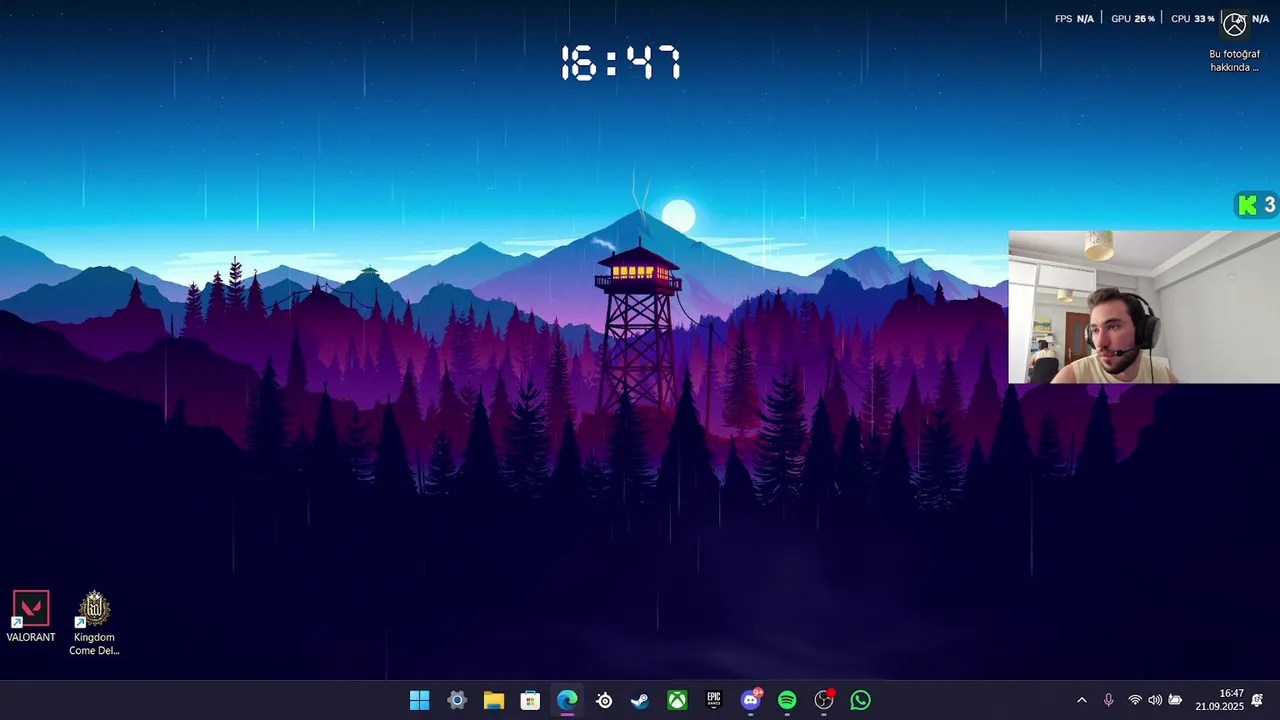Viewport: 1280px width, 720px height.
Task: Click the microphone tray icon
Action: pyautogui.click(x=1108, y=700)
